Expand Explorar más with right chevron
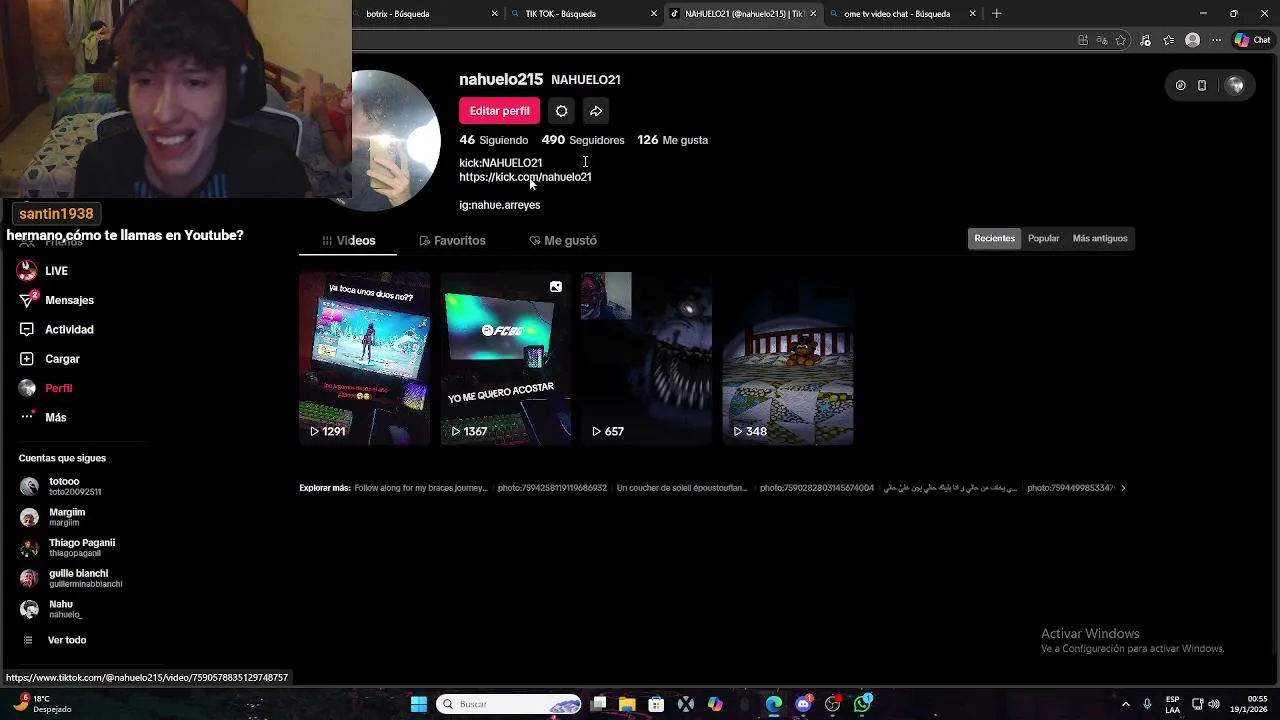This screenshot has height=720, width=1280. click(x=1123, y=488)
